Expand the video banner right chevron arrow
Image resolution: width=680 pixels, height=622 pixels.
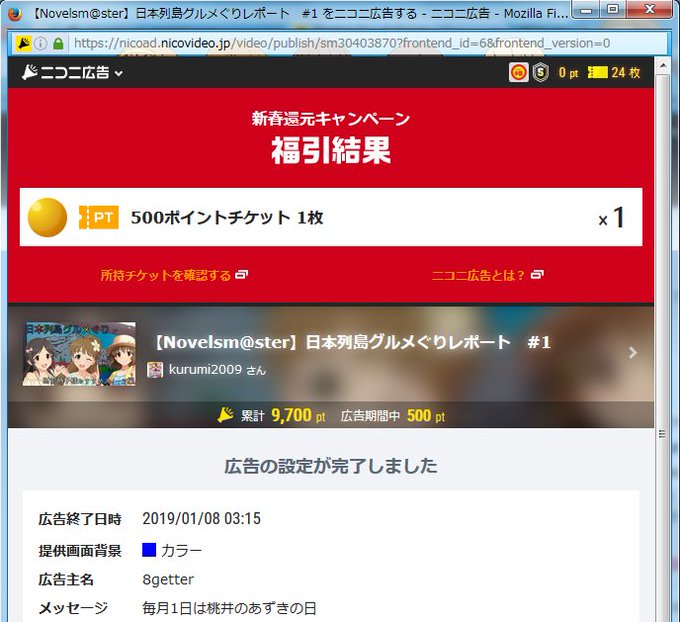633,353
